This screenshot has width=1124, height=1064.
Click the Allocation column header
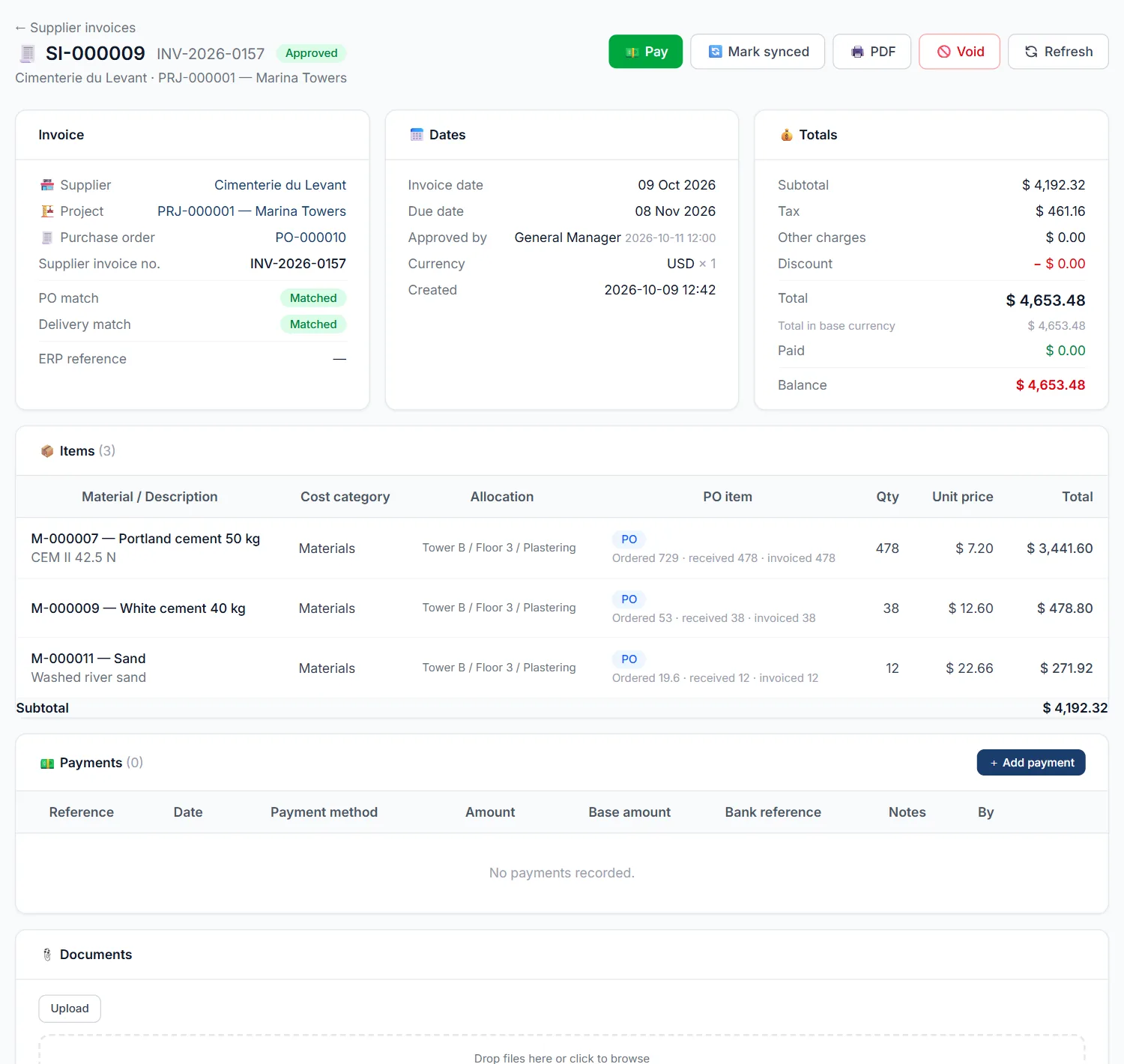502,497
